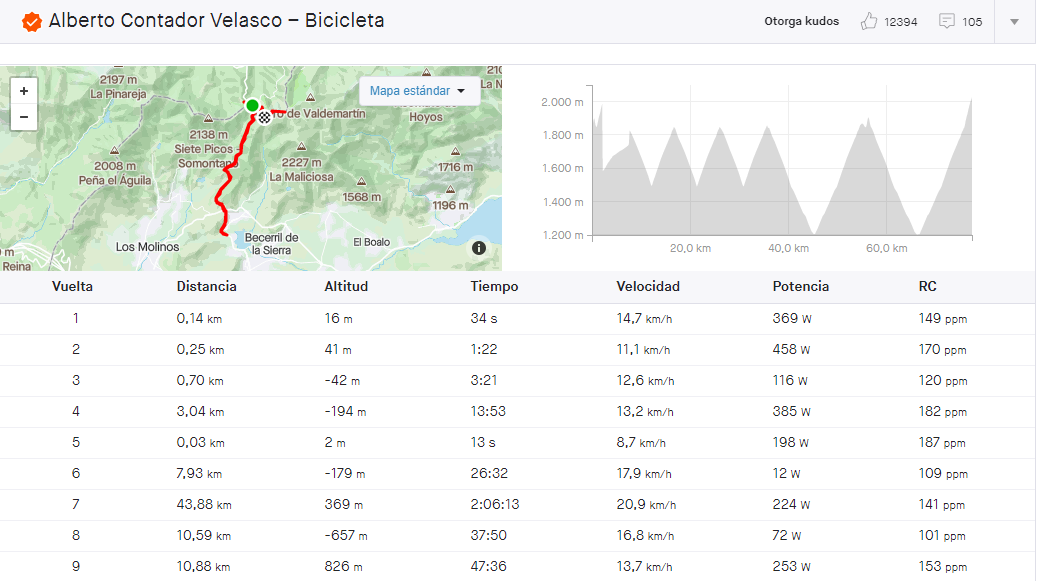Viewport: 1050px width, 581px height.
Task: Open Alberto Contador Velasco profile name
Action: pos(165,21)
